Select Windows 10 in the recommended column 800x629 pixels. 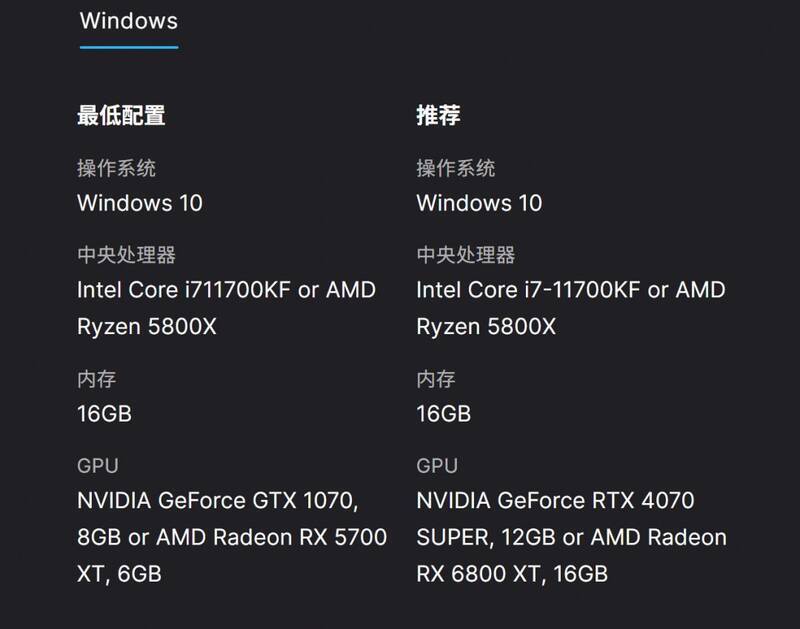click(x=478, y=202)
